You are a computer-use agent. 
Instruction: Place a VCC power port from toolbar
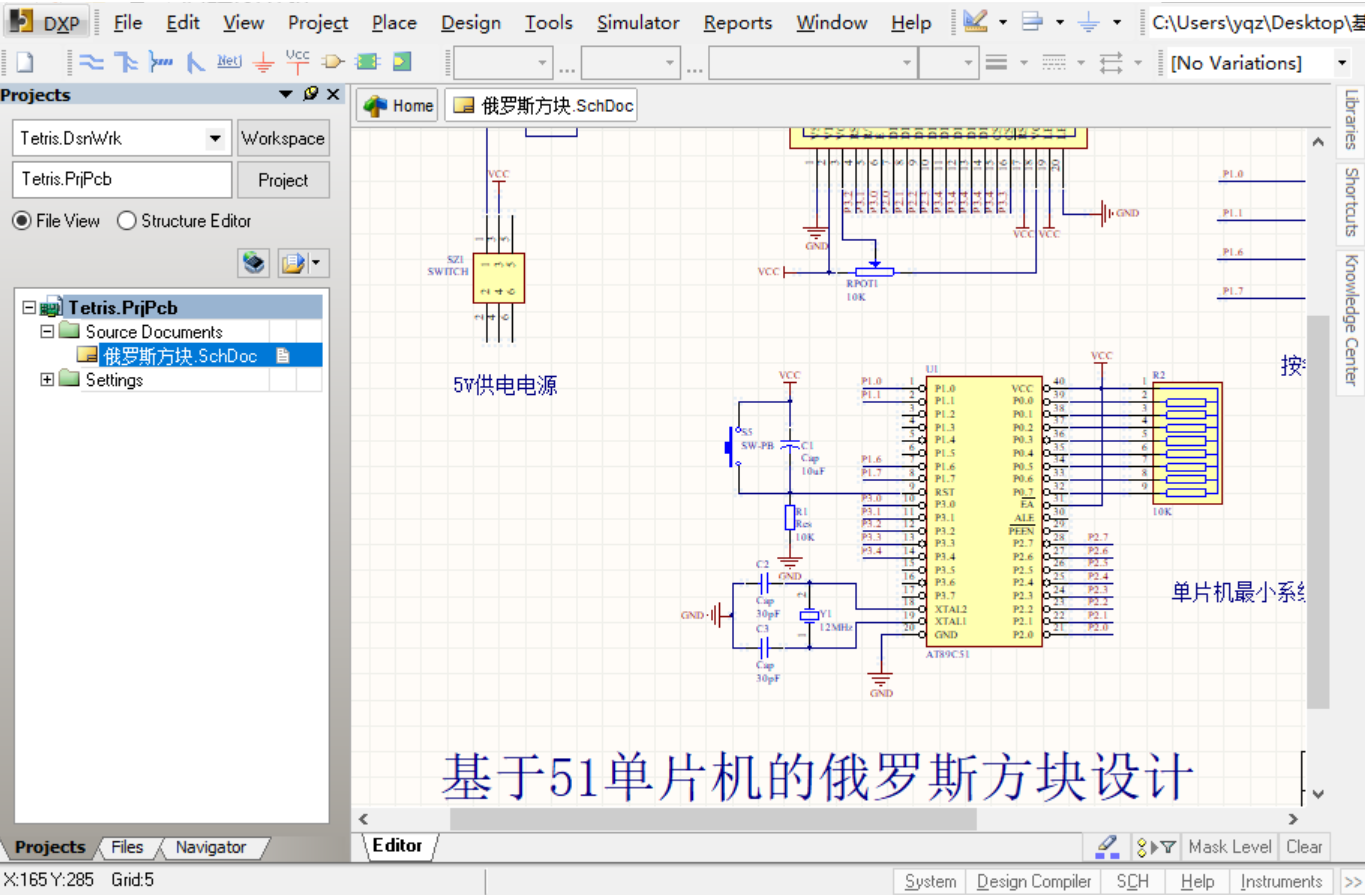pos(297,61)
